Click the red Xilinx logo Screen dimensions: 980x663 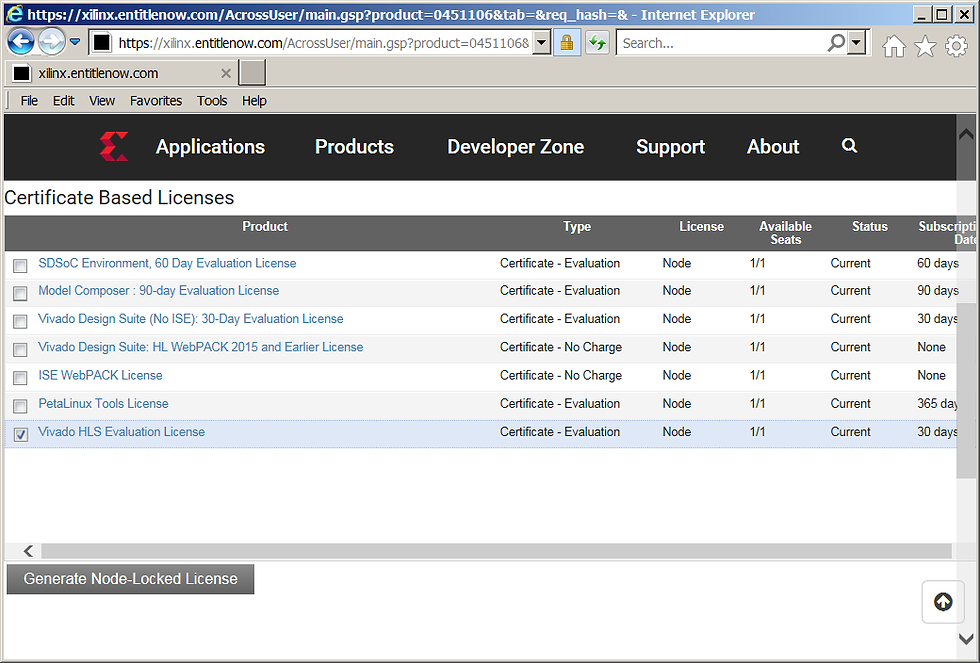[114, 146]
